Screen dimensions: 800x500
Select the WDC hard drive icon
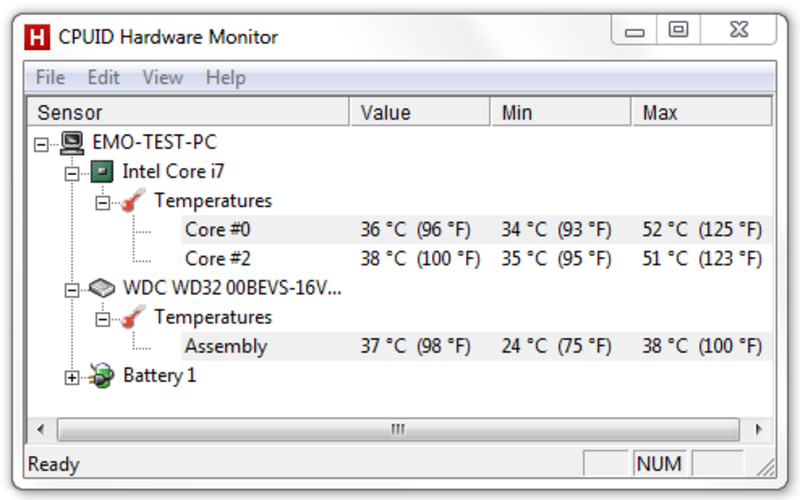click(x=102, y=288)
